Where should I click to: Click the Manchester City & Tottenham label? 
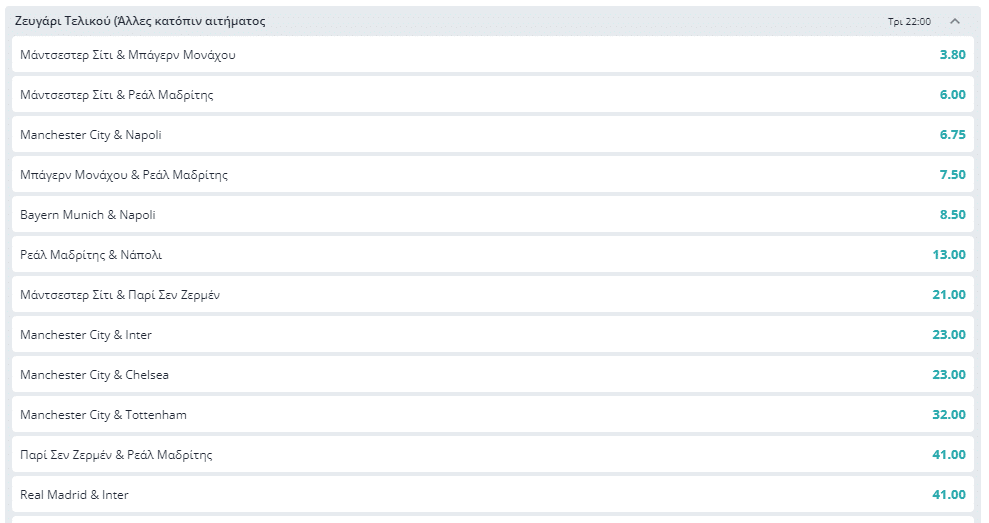click(x=103, y=415)
